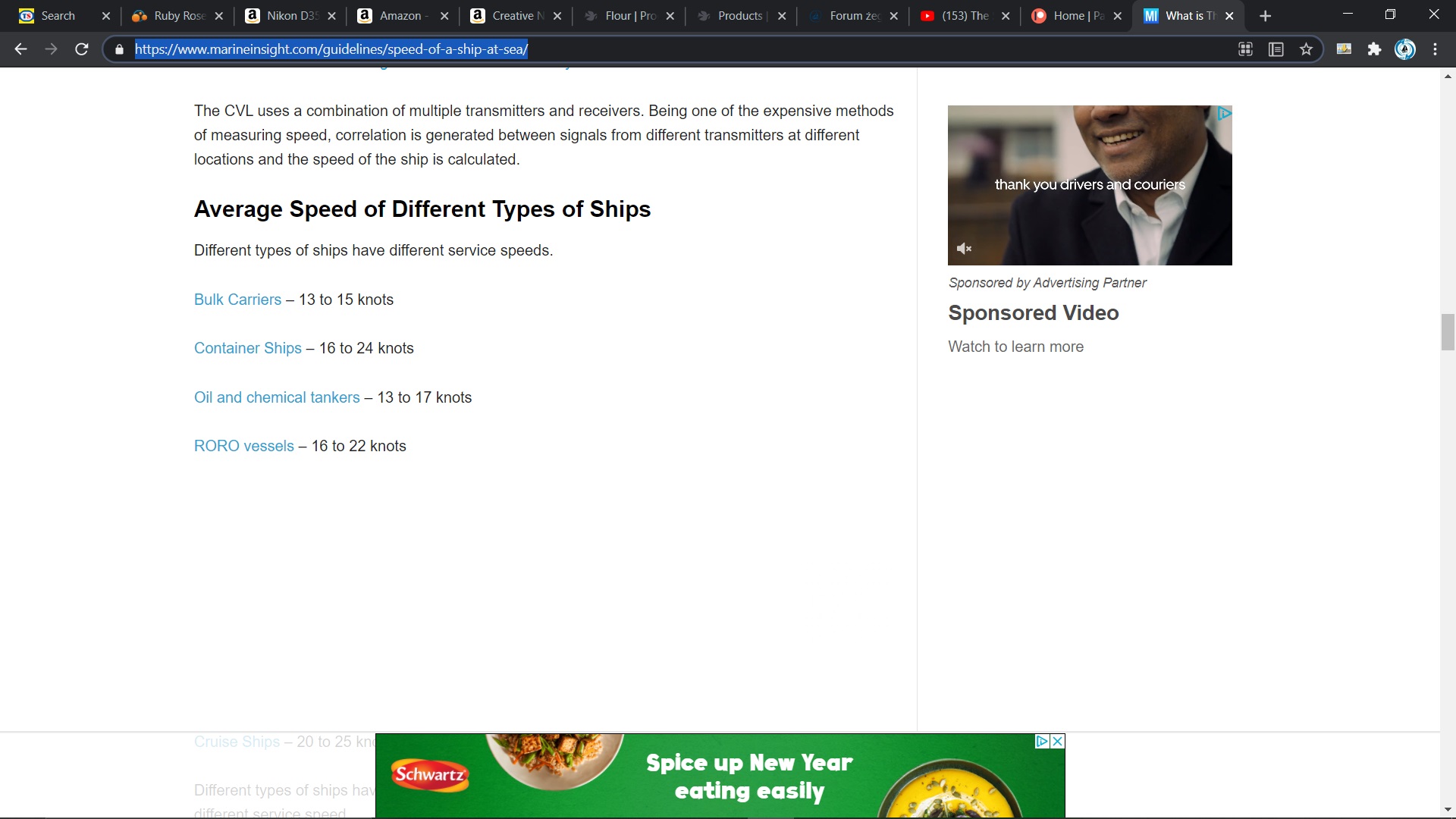Bookmark this page with star icon
The image size is (1456, 819).
[x=1306, y=49]
